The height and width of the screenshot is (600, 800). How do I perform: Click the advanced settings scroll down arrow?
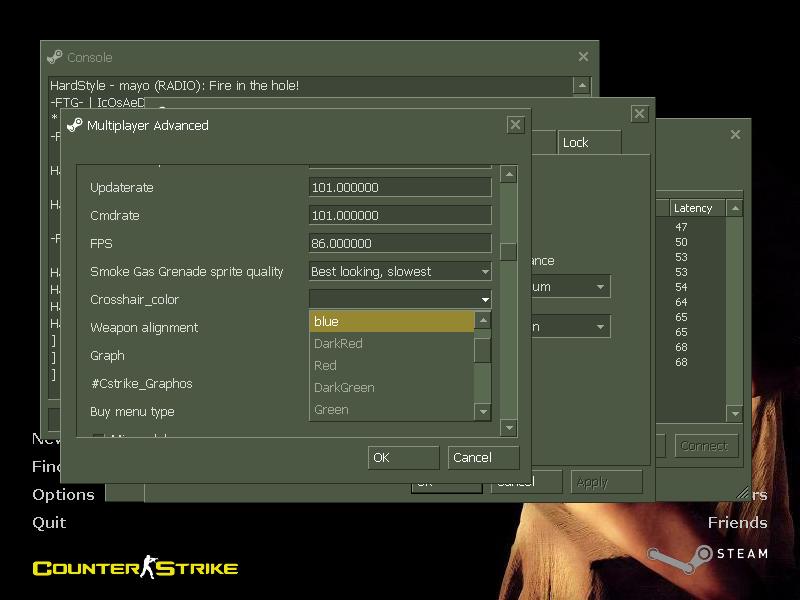click(509, 428)
